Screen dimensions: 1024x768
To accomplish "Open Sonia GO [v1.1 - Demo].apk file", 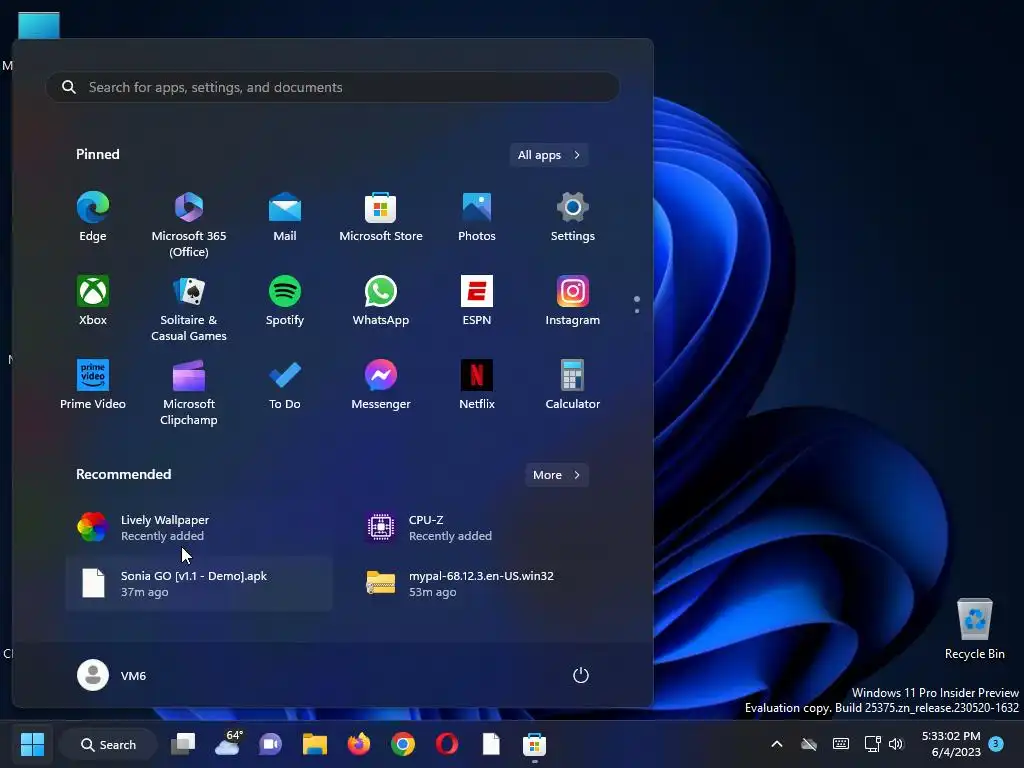I will [199, 584].
